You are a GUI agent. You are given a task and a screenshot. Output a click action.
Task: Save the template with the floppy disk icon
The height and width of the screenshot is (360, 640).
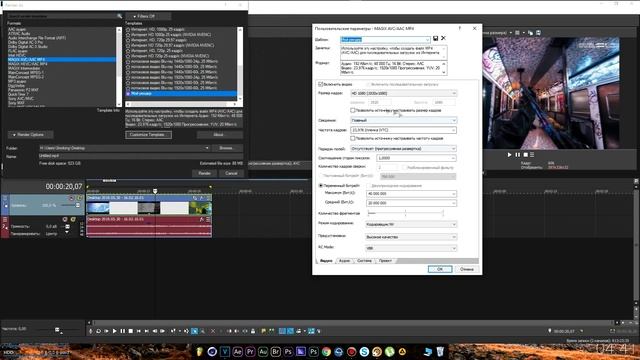tap(436, 38)
